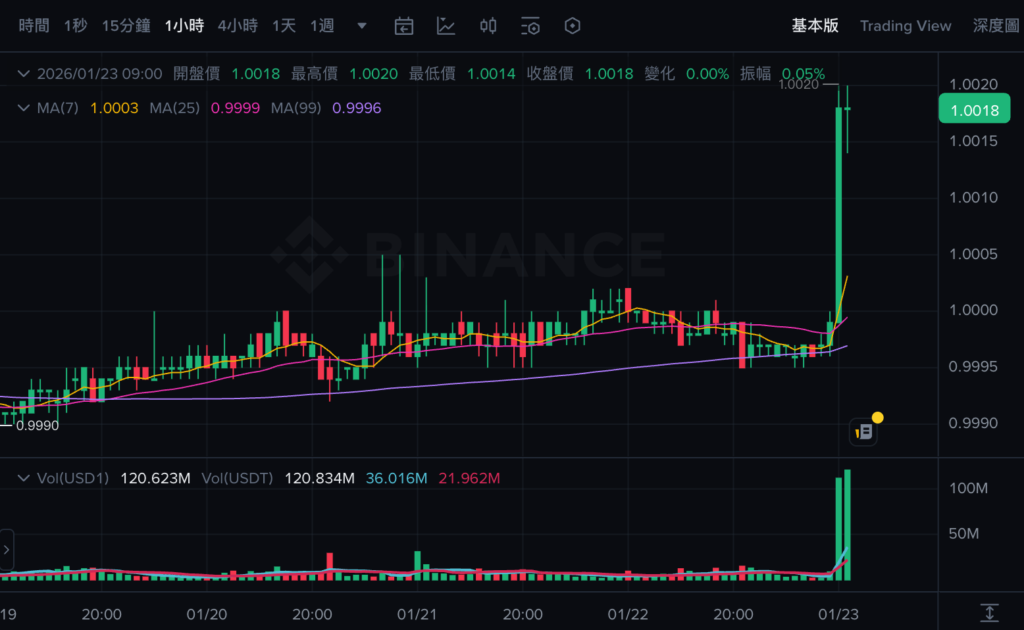1024x630 pixels.
Task: Expand the more time intervals dropdown arrow
Action: [362, 26]
